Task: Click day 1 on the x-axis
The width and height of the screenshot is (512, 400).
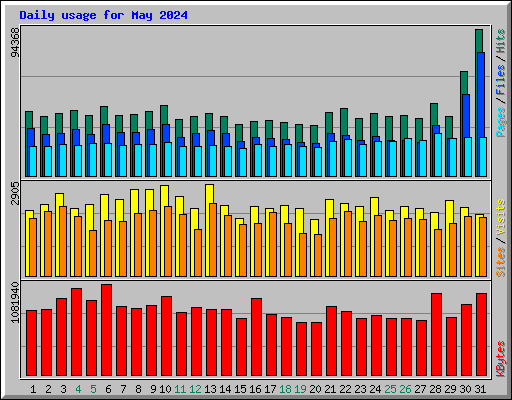Action: pyautogui.click(x=33, y=389)
